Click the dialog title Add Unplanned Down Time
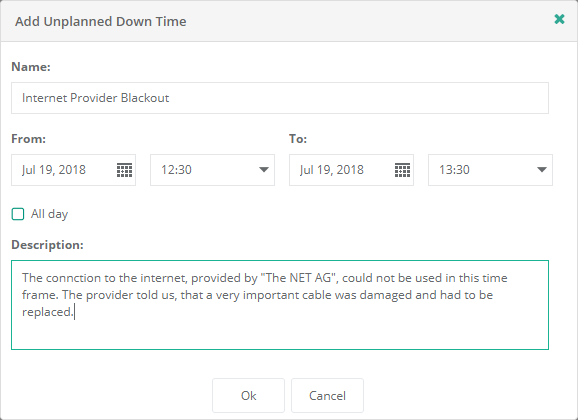The width and height of the screenshot is (578, 420). [x=101, y=21]
